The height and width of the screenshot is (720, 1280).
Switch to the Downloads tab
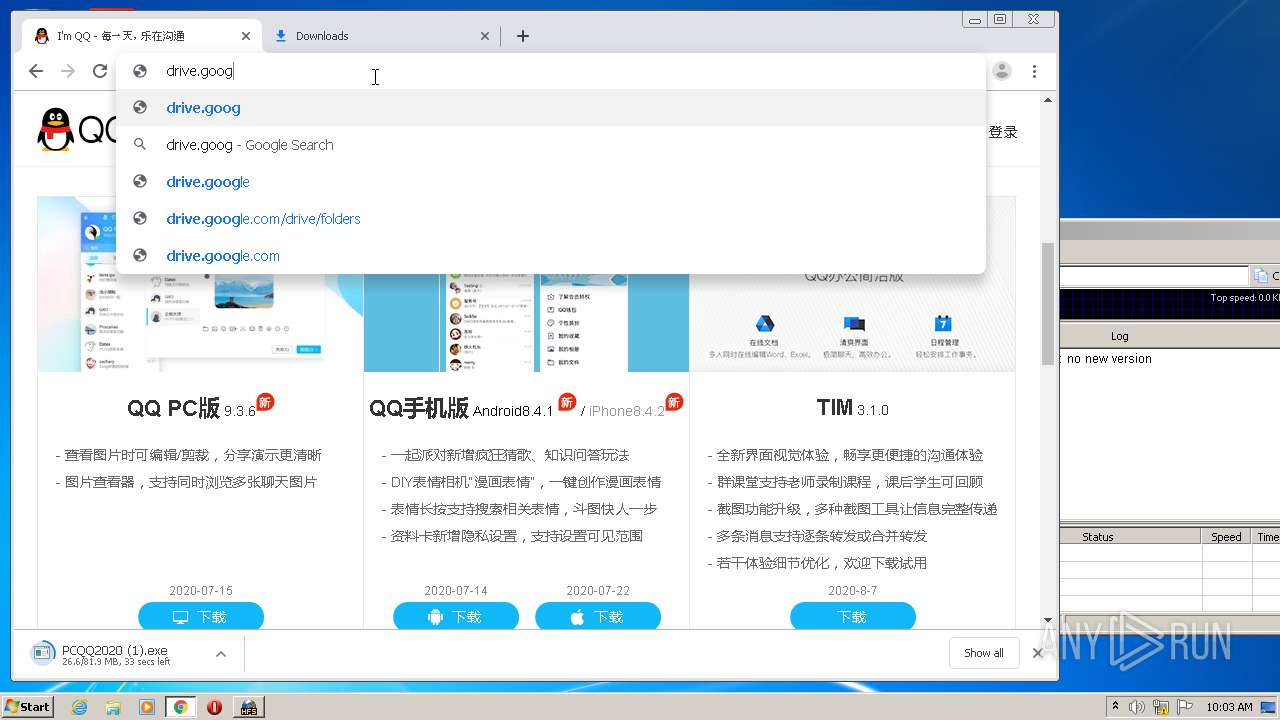pyautogui.click(x=381, y=36)
